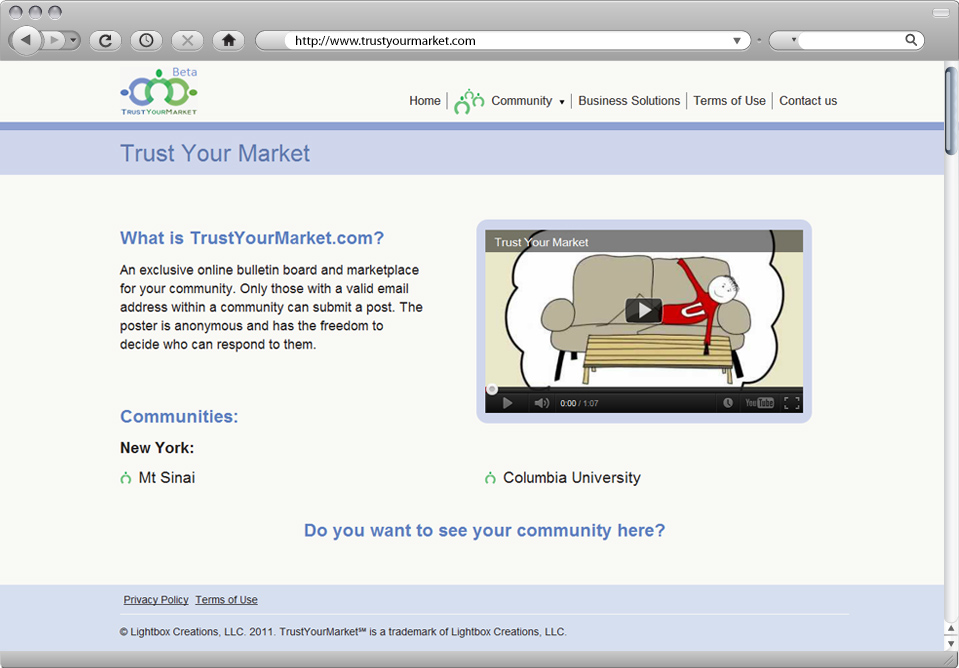Open the Home navigation item

[424, 101]
